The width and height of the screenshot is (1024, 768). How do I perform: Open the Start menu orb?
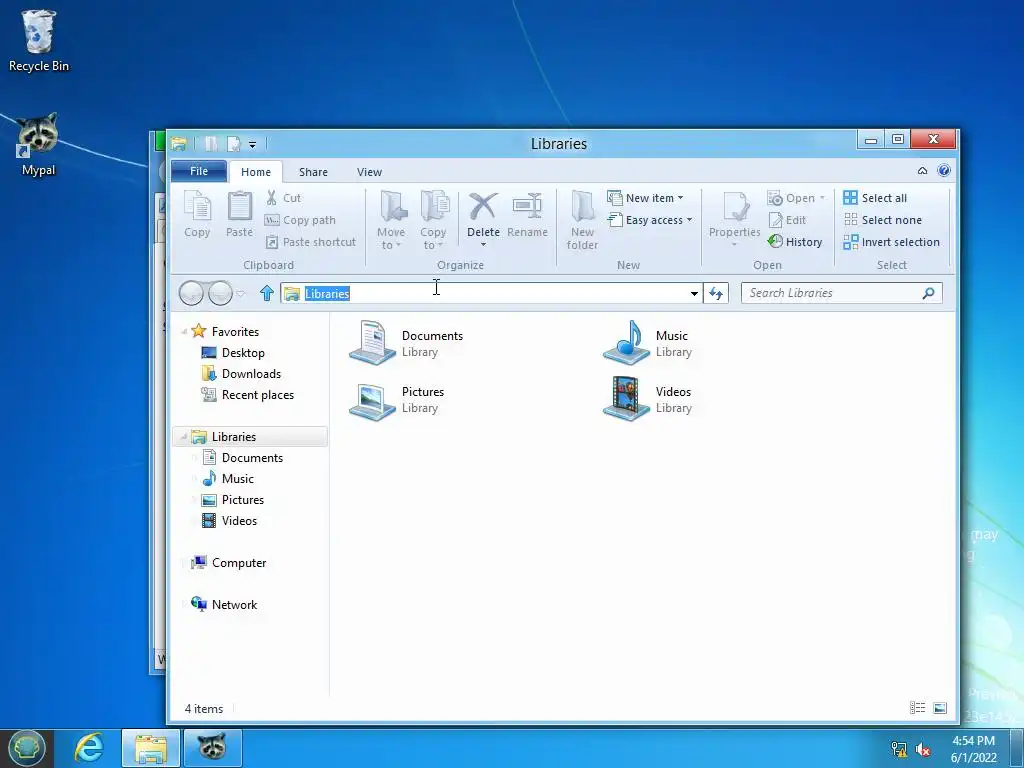point(26,748)
